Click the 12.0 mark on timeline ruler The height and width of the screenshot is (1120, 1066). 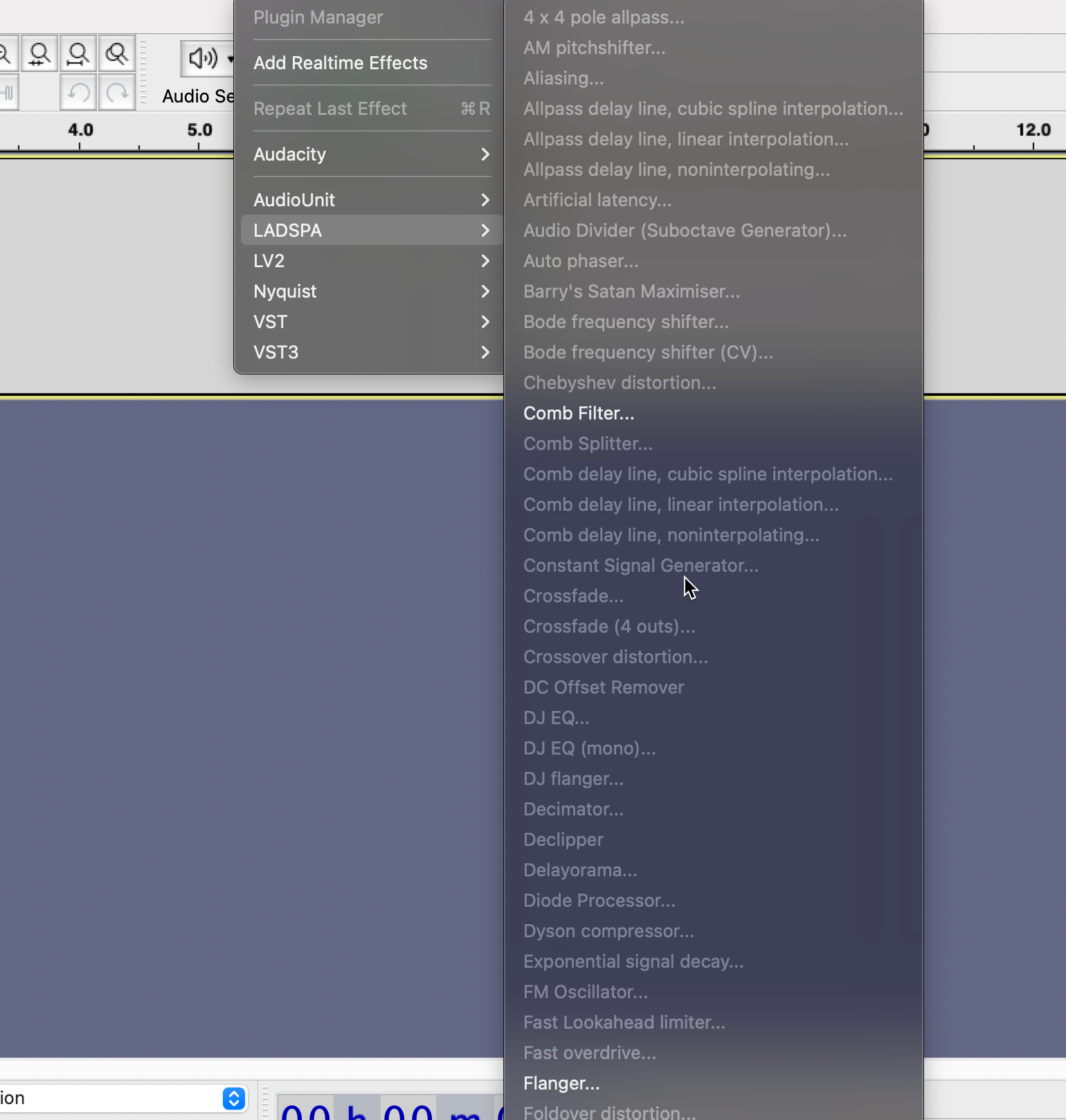[1033, 130]
